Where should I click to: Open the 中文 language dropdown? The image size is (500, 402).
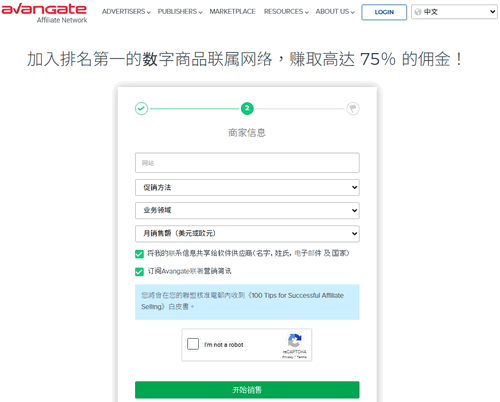pyautogui.click(x=454, y=12)
